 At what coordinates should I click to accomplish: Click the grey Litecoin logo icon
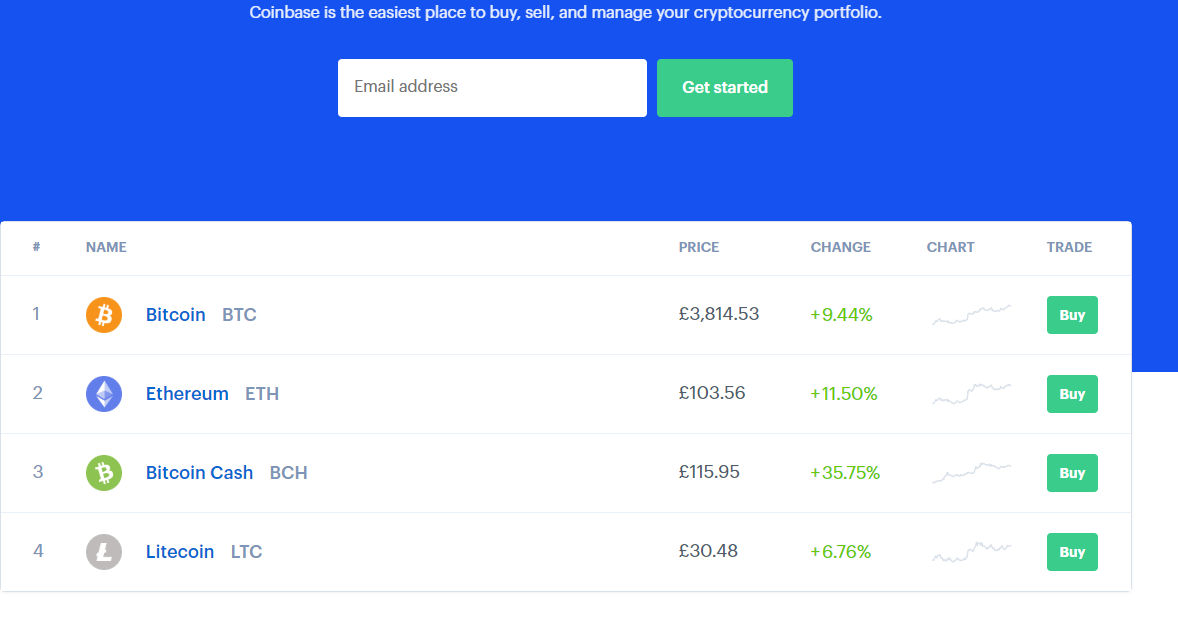[x=104, y=552]
